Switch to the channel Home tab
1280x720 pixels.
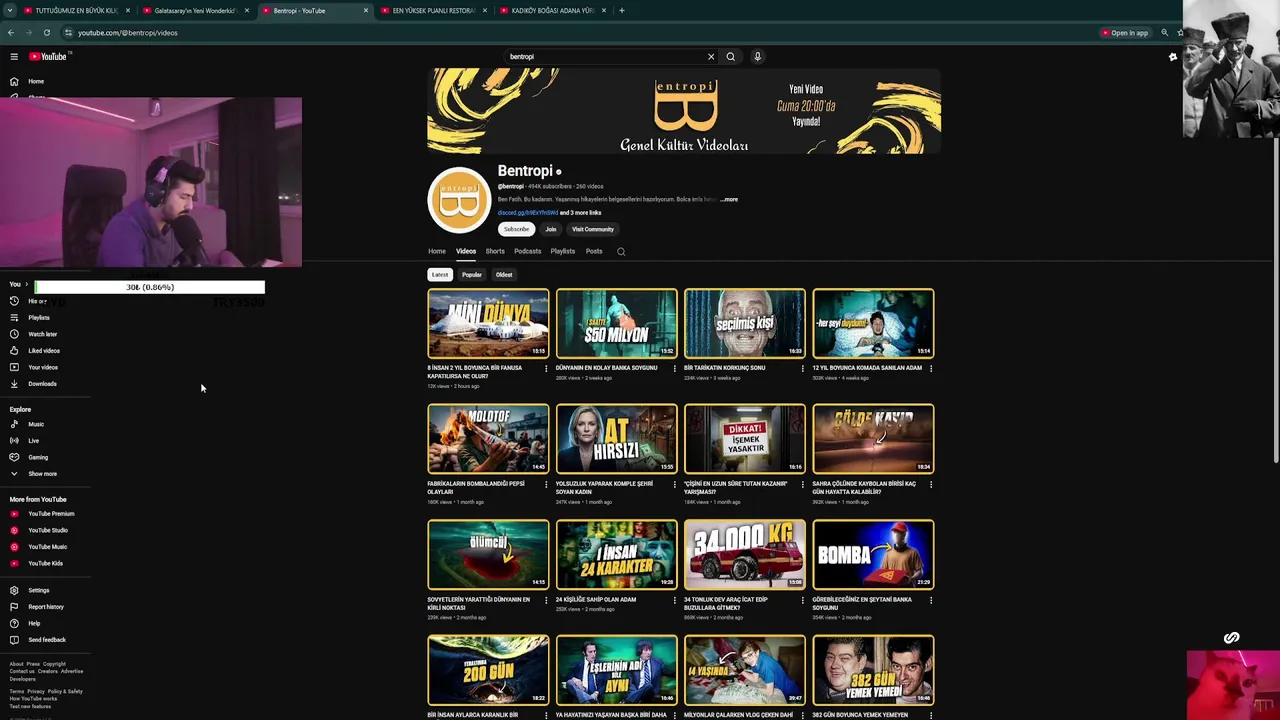pyautogui.click(x=437, y=252)
